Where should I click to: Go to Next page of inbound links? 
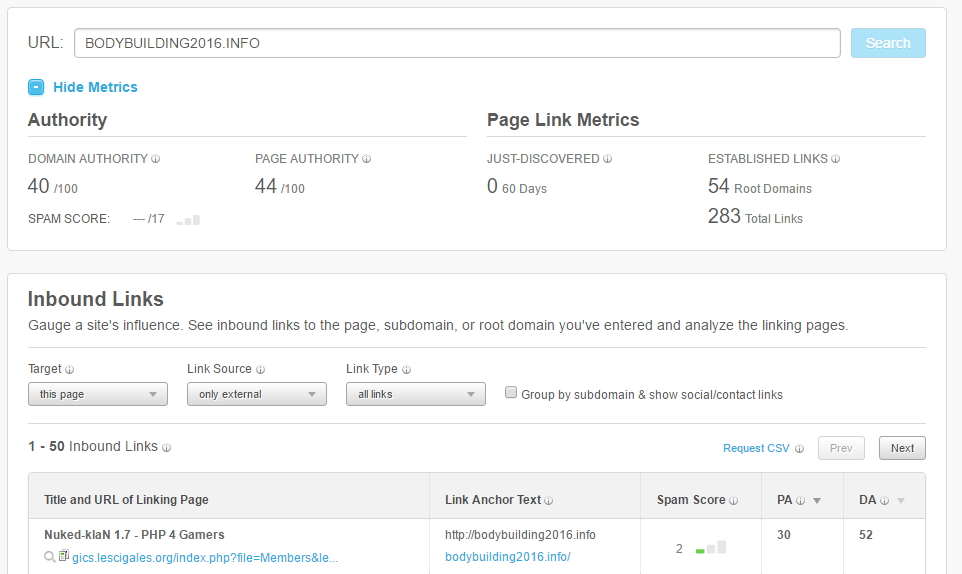pyautogui.click(x=901, y=448)
